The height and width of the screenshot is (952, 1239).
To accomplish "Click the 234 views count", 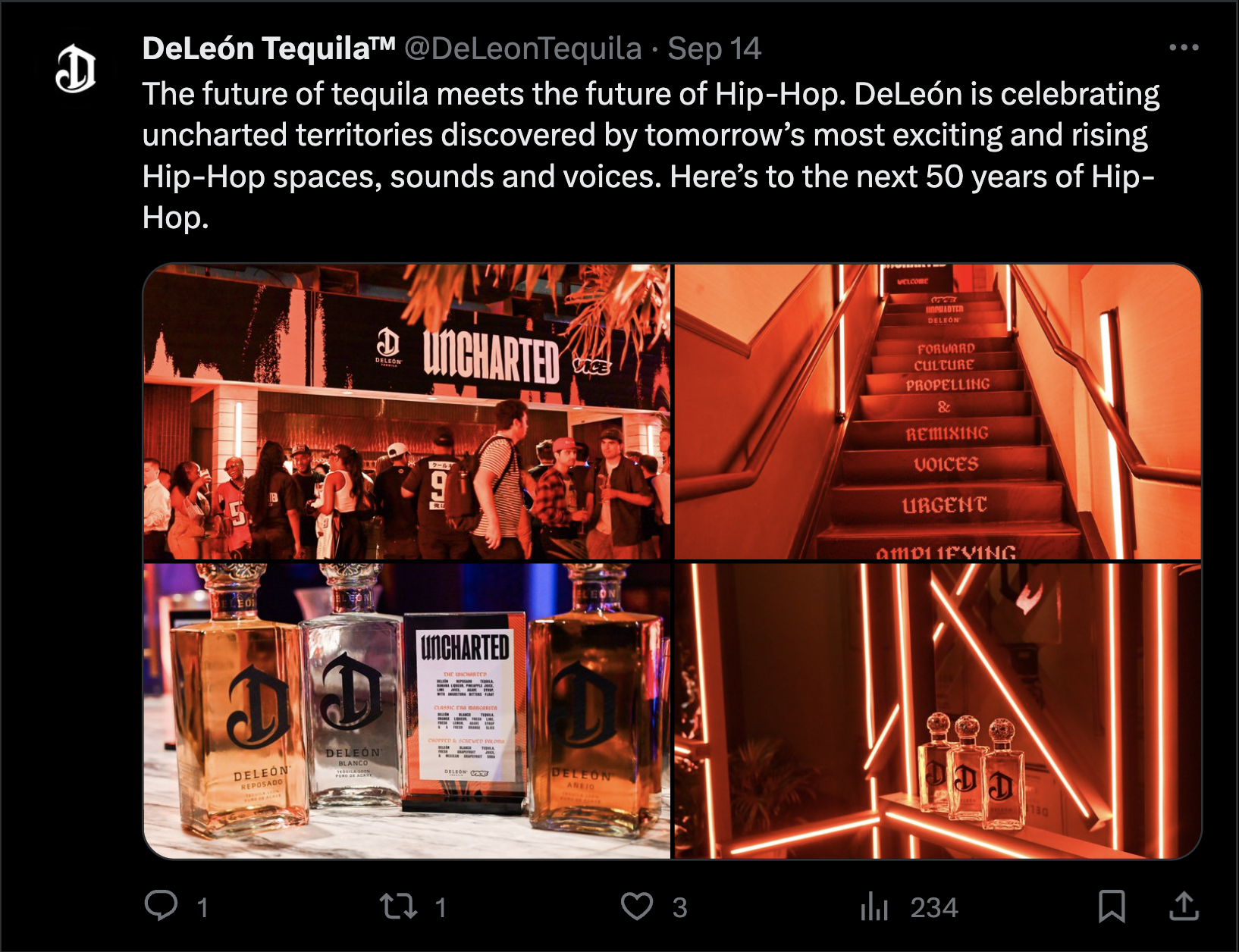I will (x=934, y=908).
